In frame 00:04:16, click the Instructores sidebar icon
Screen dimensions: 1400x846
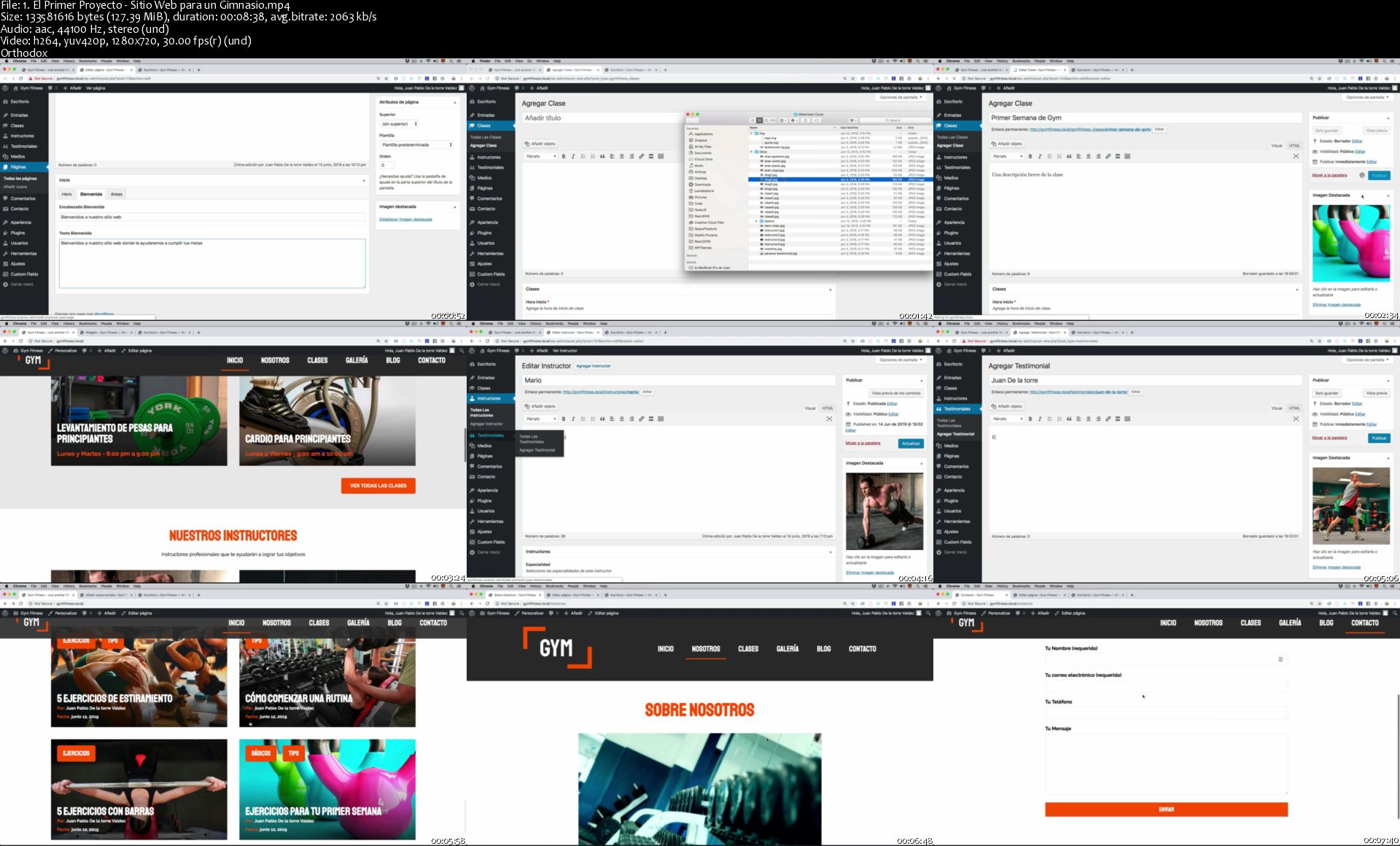pos(472,398)
